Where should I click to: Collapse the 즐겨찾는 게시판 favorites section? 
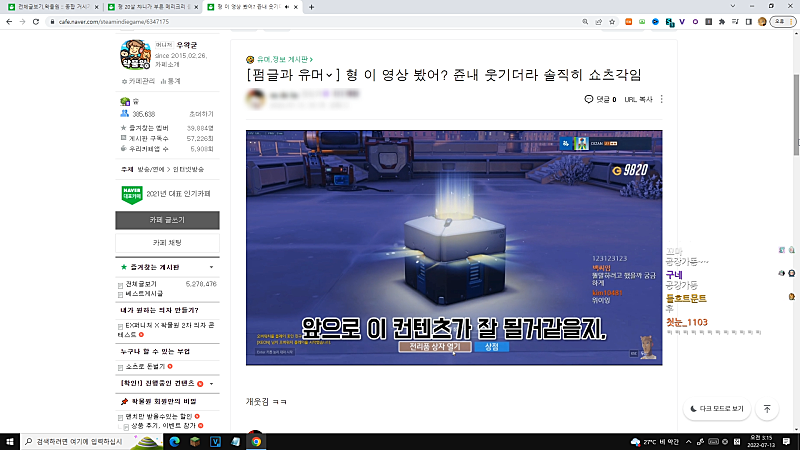point(211,267)
